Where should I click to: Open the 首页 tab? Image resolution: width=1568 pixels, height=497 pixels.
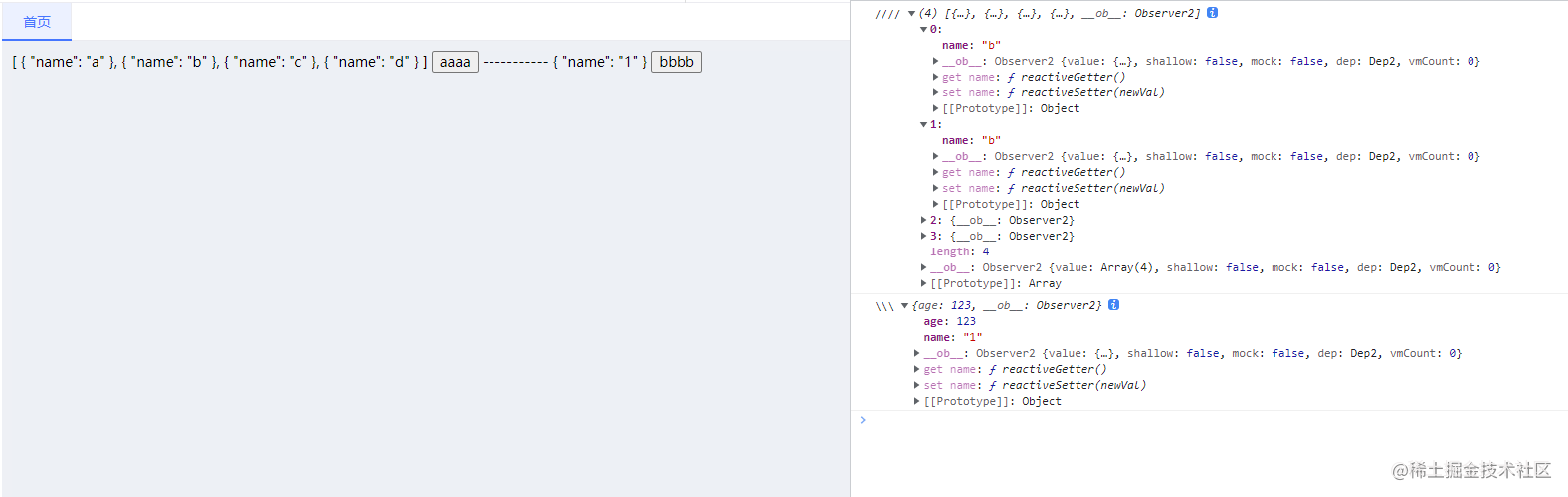click(37, 22)
